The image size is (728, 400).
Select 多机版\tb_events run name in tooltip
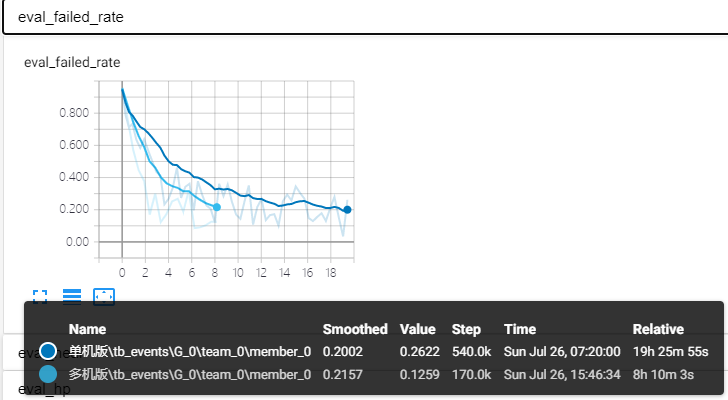190,374
